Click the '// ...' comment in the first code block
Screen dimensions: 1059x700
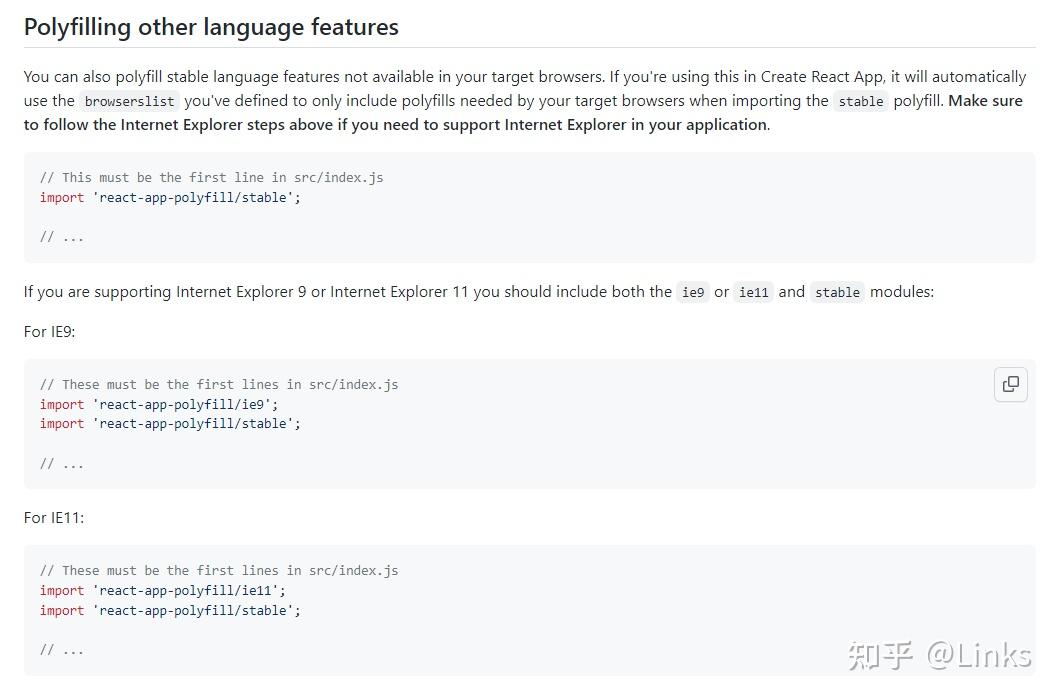(62, 237)
